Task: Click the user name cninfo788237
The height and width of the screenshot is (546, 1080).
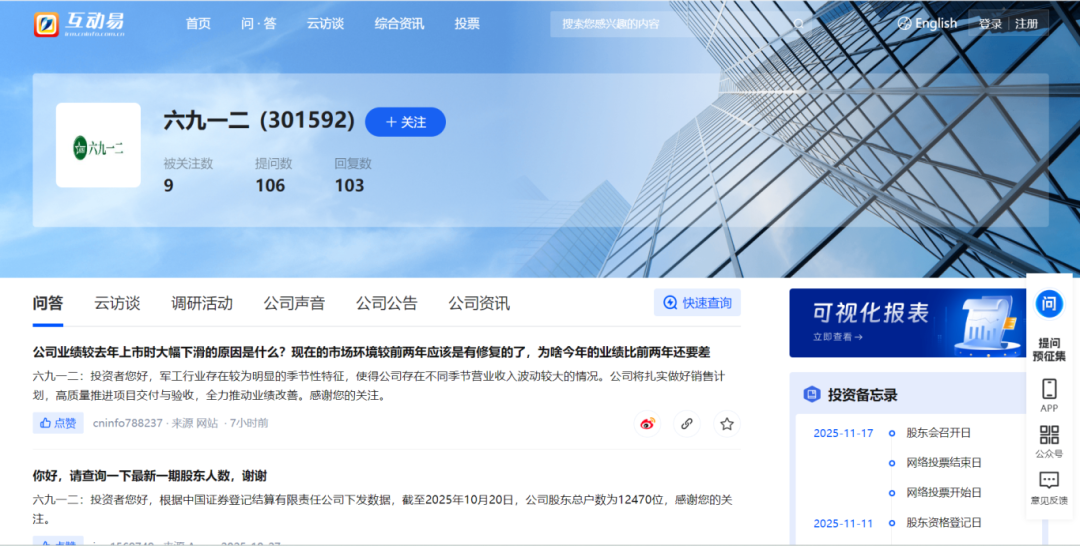Action: pos(127,423)
